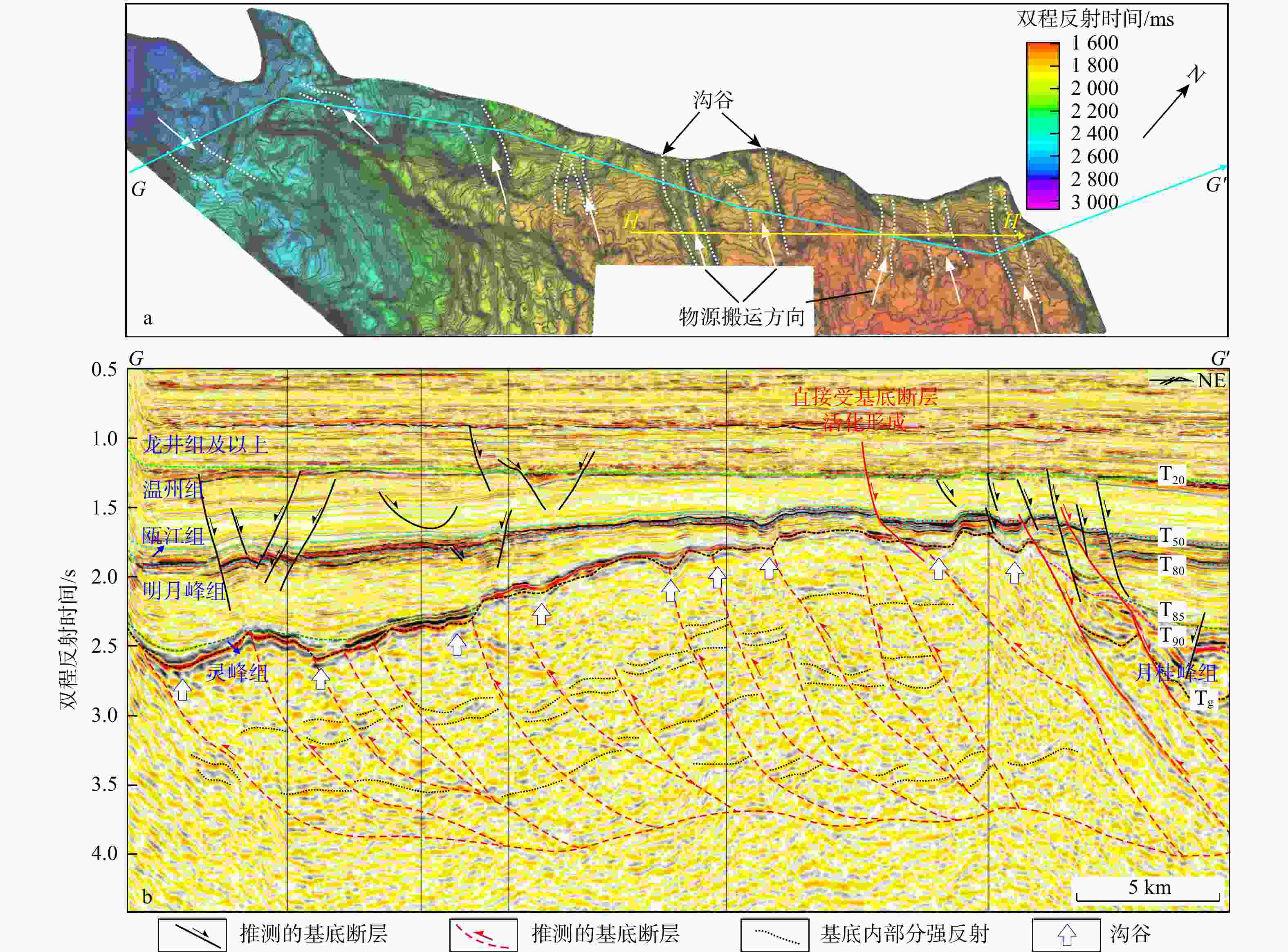This screenshot has height=952, width=1288.
Task: Click the NE direction indicator icon
Action: pyautogui.click(x=1170, y=380)
